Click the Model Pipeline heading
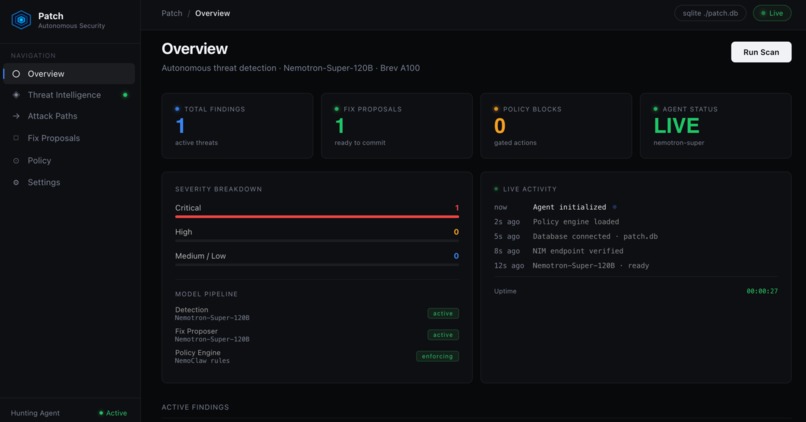This screenshot has width=806, height=422. tap(206, 294)
